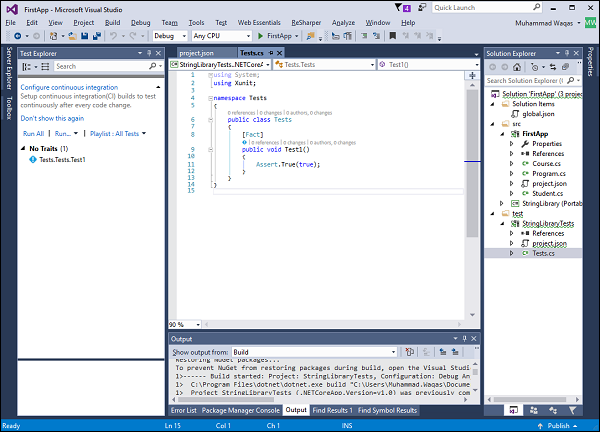Image resolution: width=600 pixels, height=432 pixels.
Task: Expand the StringLibrary project node
Action: (x=503, y=203)
